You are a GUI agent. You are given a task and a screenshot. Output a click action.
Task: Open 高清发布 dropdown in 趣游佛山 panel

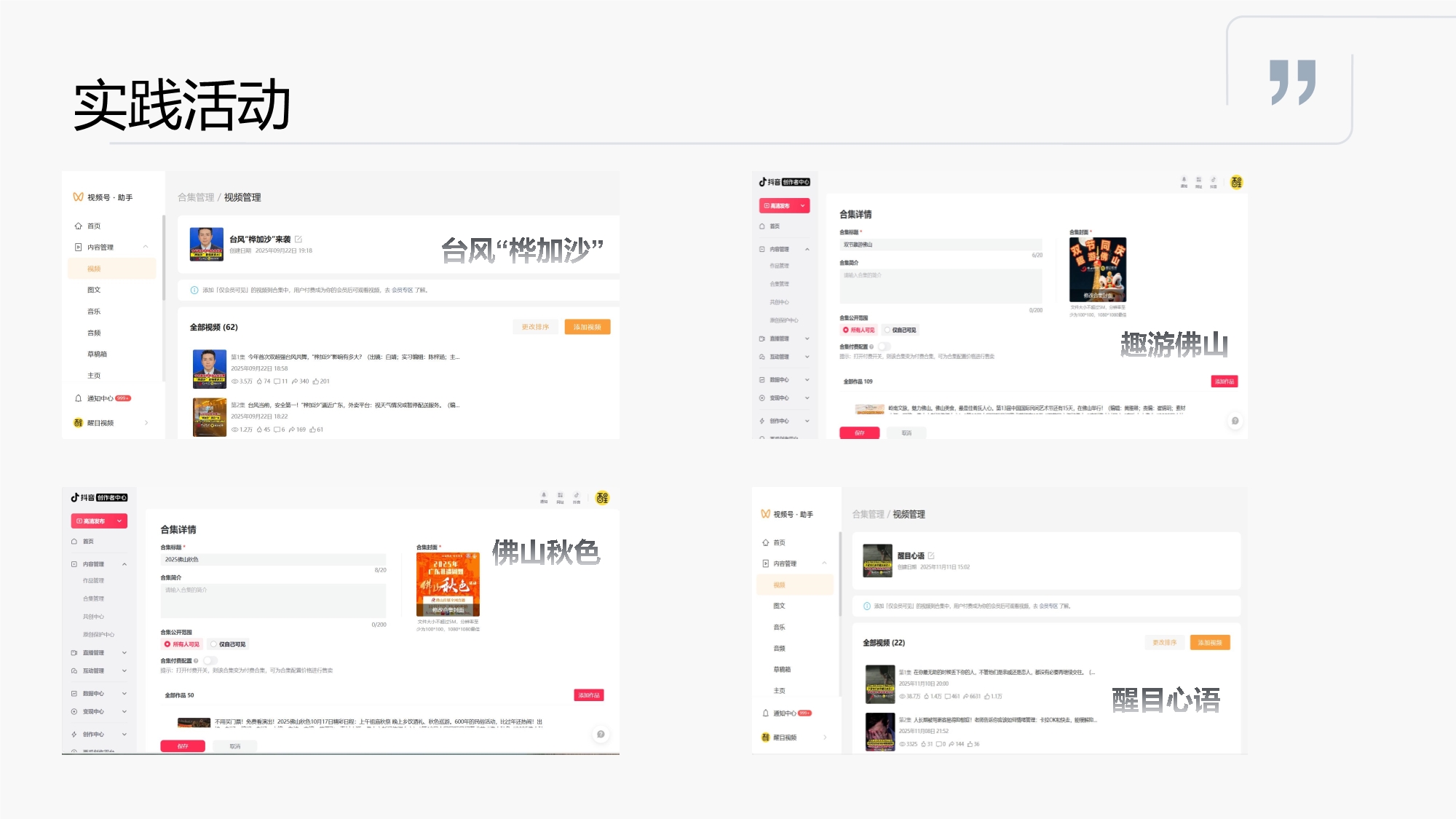(x=803, y=206)
